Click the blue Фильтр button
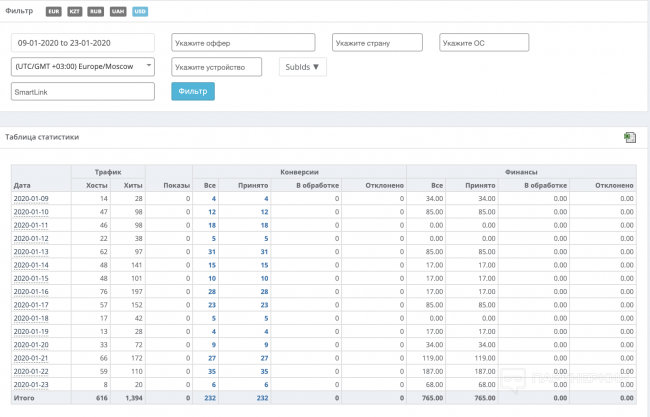 click(193, 92)
